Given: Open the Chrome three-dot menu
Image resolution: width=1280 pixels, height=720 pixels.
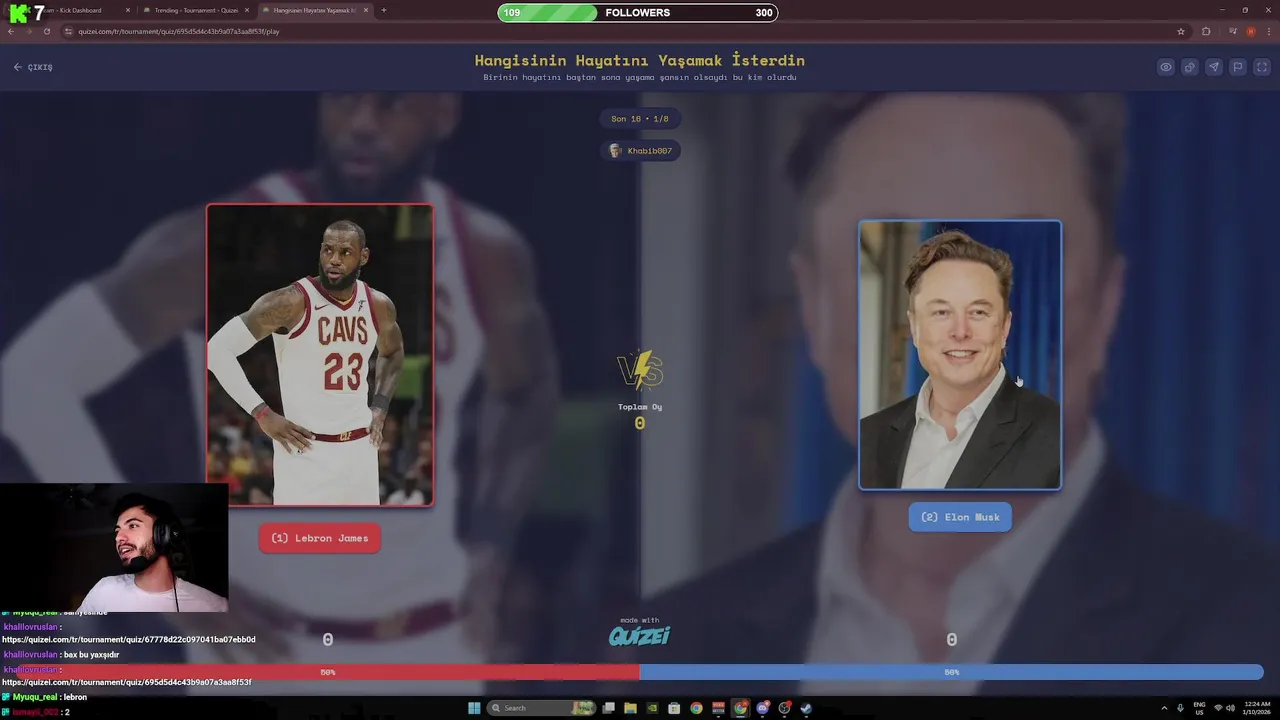Looking at the screenshot, I should (1270, 31).
